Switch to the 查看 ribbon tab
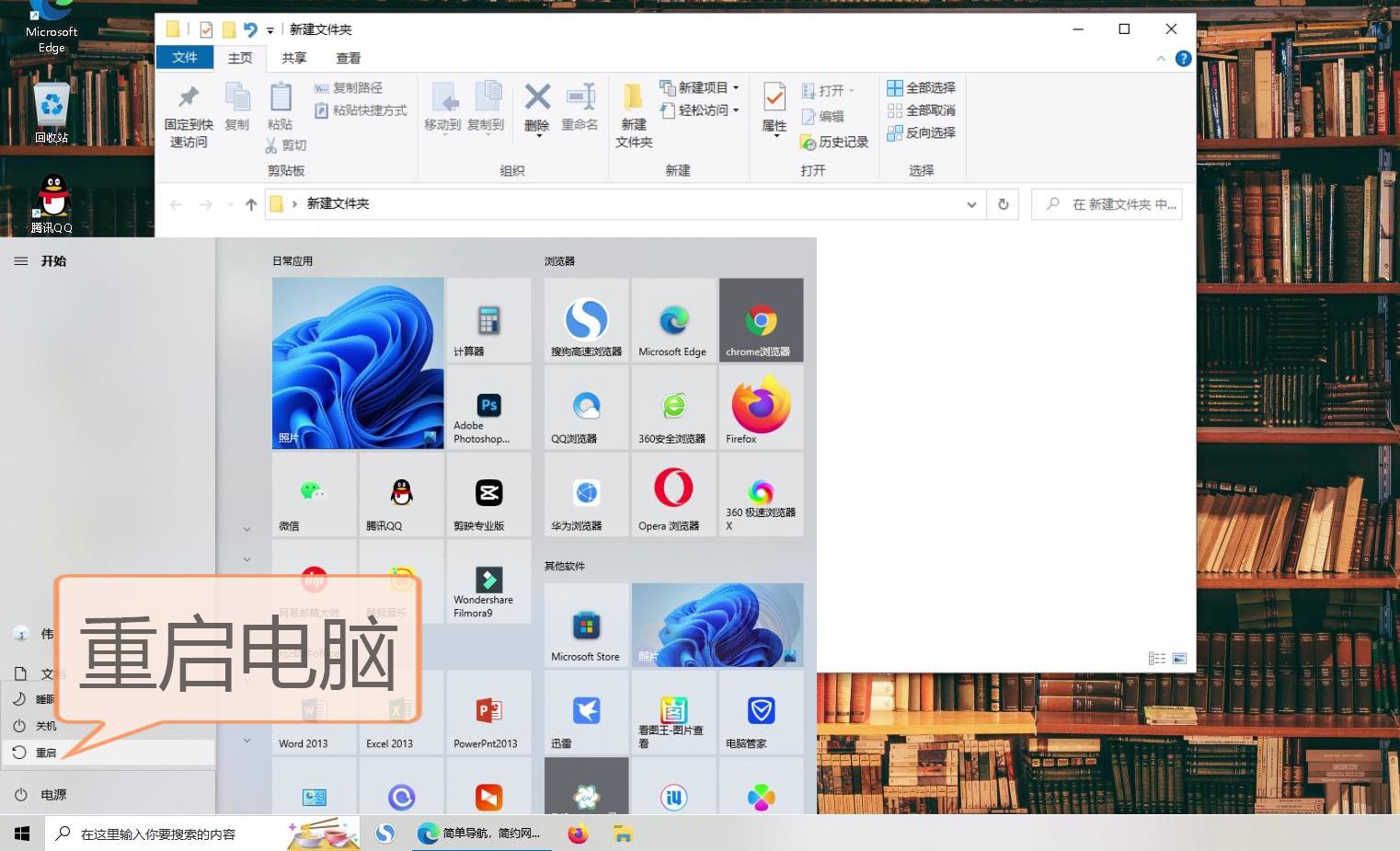The image size is (1400, 851). tap(349, 58)
